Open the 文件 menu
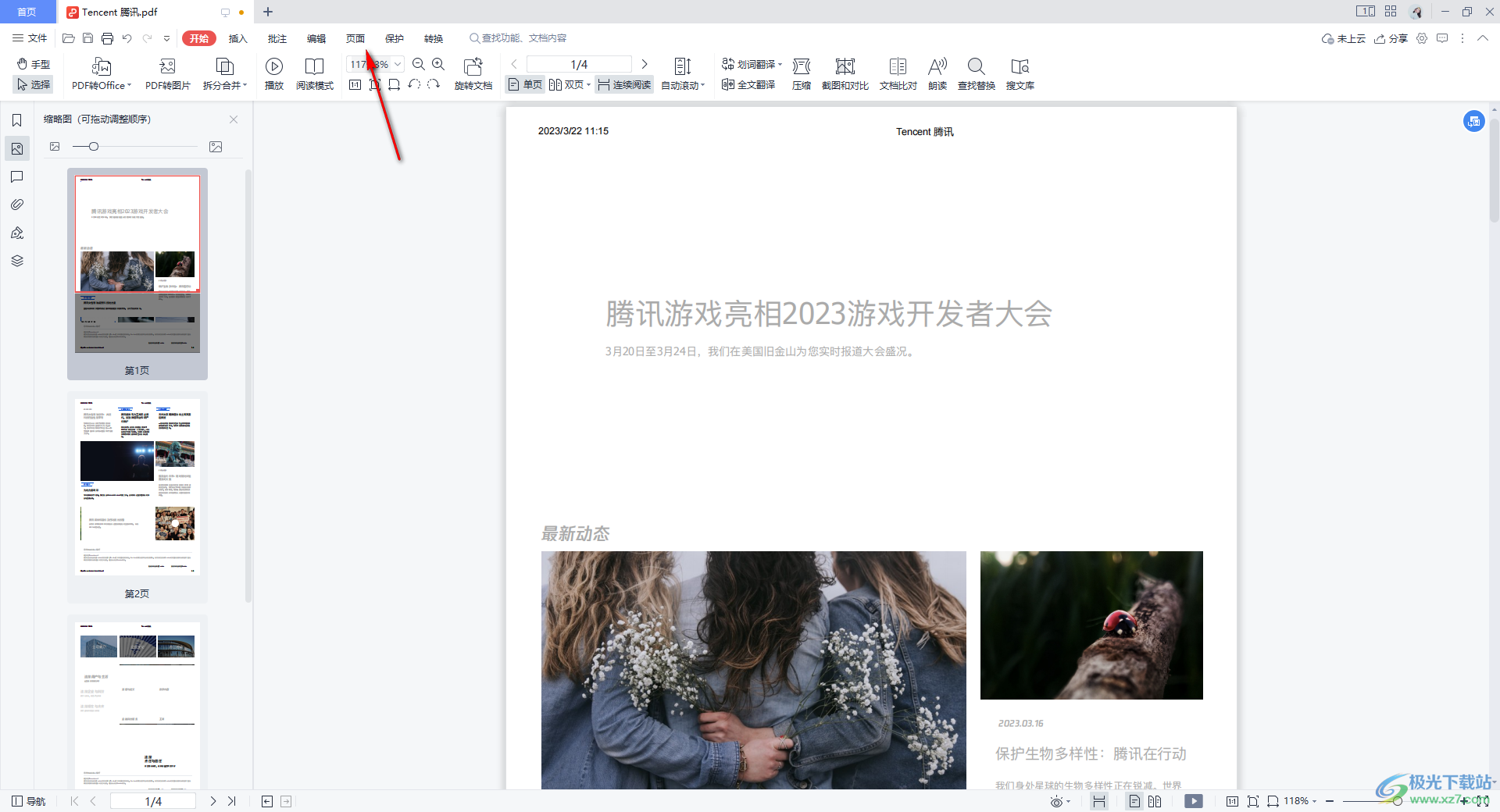Viewport: 1500px width, 812px height. [x=30, y=38]
